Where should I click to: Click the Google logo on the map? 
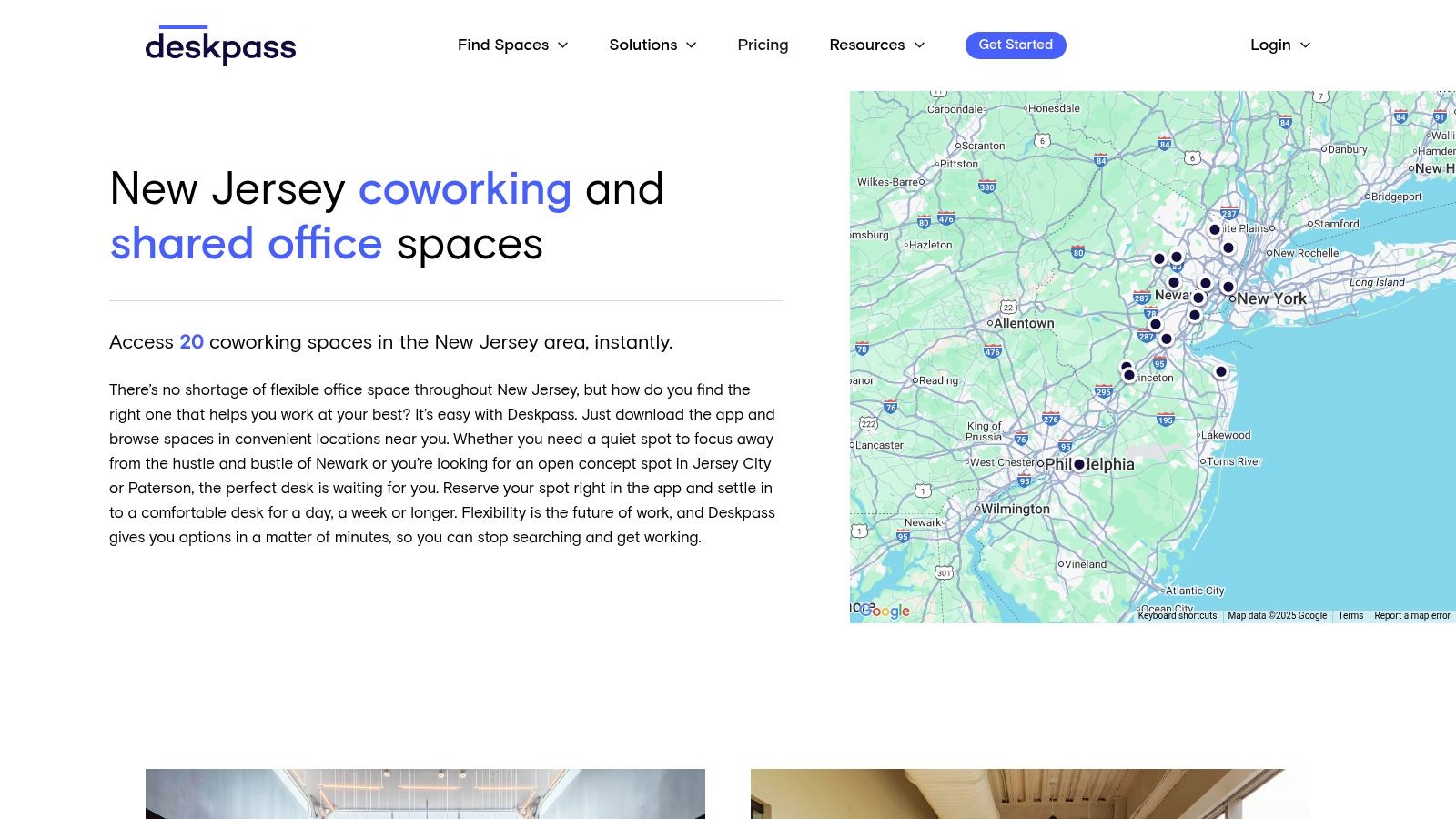(885, 611)
